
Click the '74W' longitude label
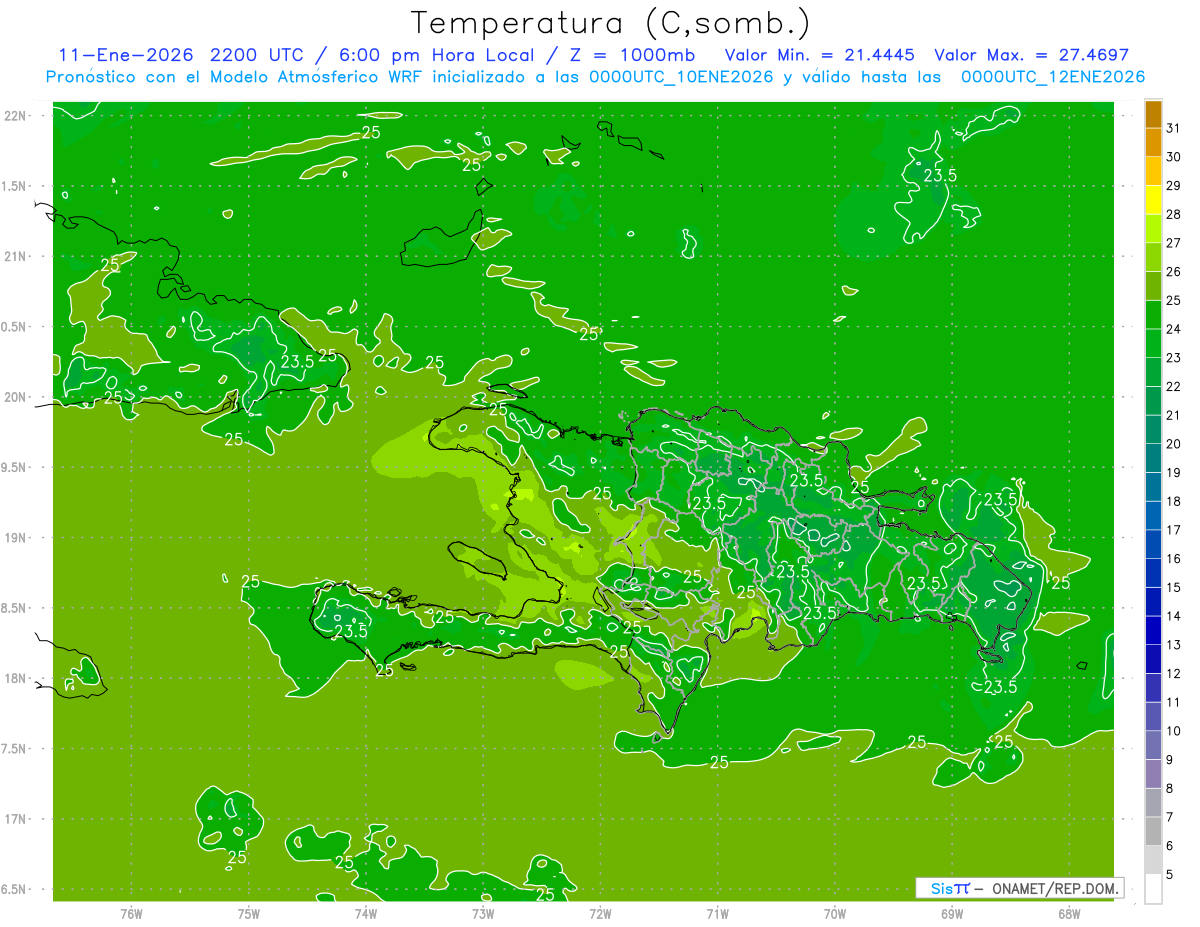coord(366,915)
